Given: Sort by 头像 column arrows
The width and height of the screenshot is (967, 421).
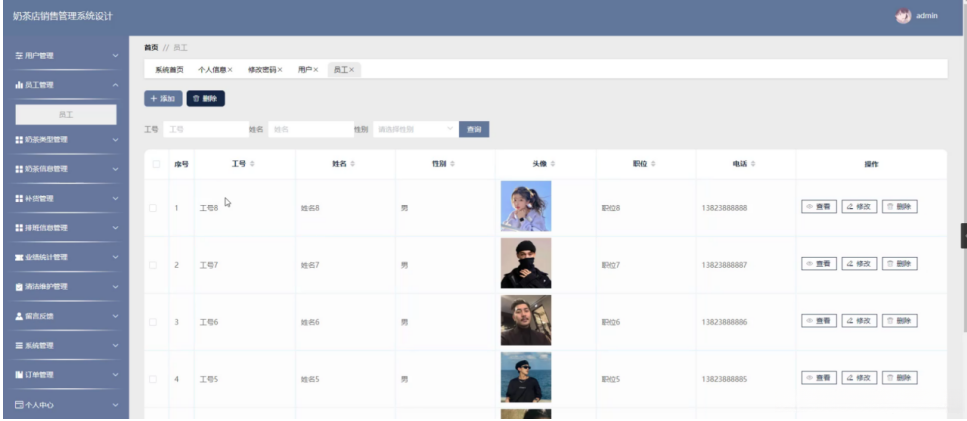Looking at the screenshot, I should [553, 164].
